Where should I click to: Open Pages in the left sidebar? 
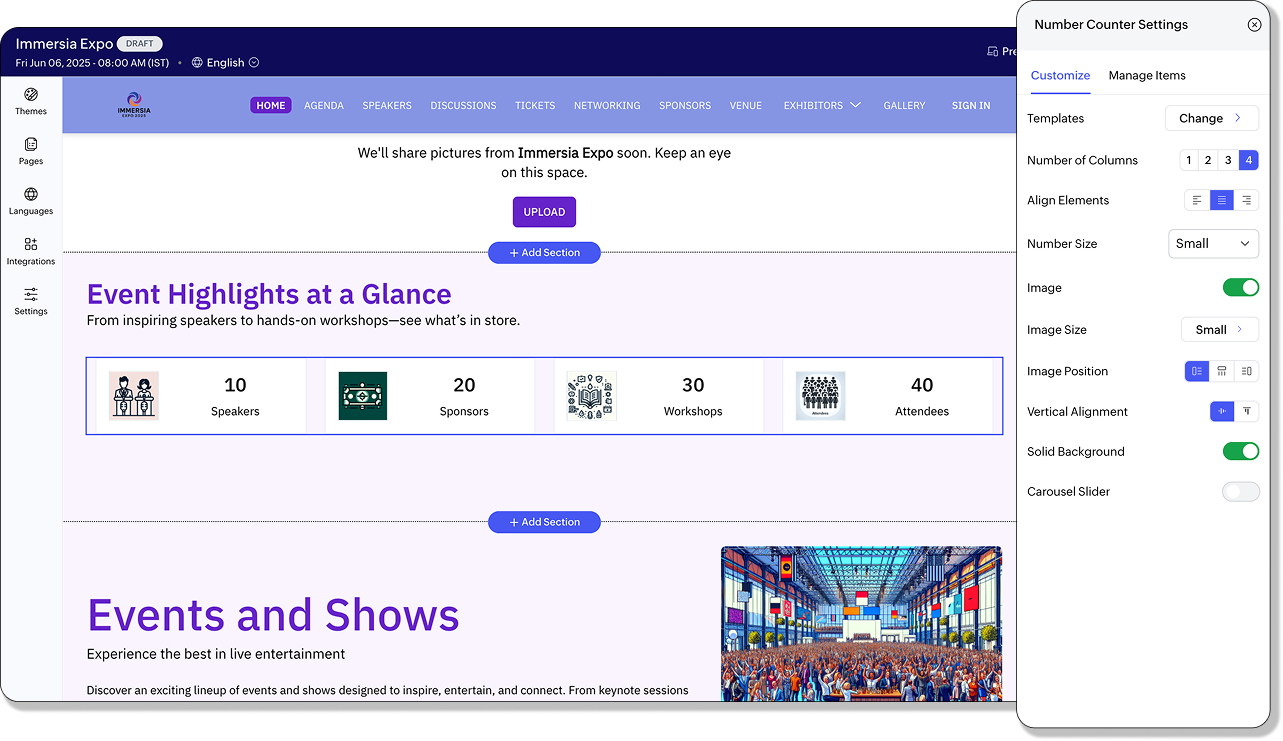(x=31, y=151)
